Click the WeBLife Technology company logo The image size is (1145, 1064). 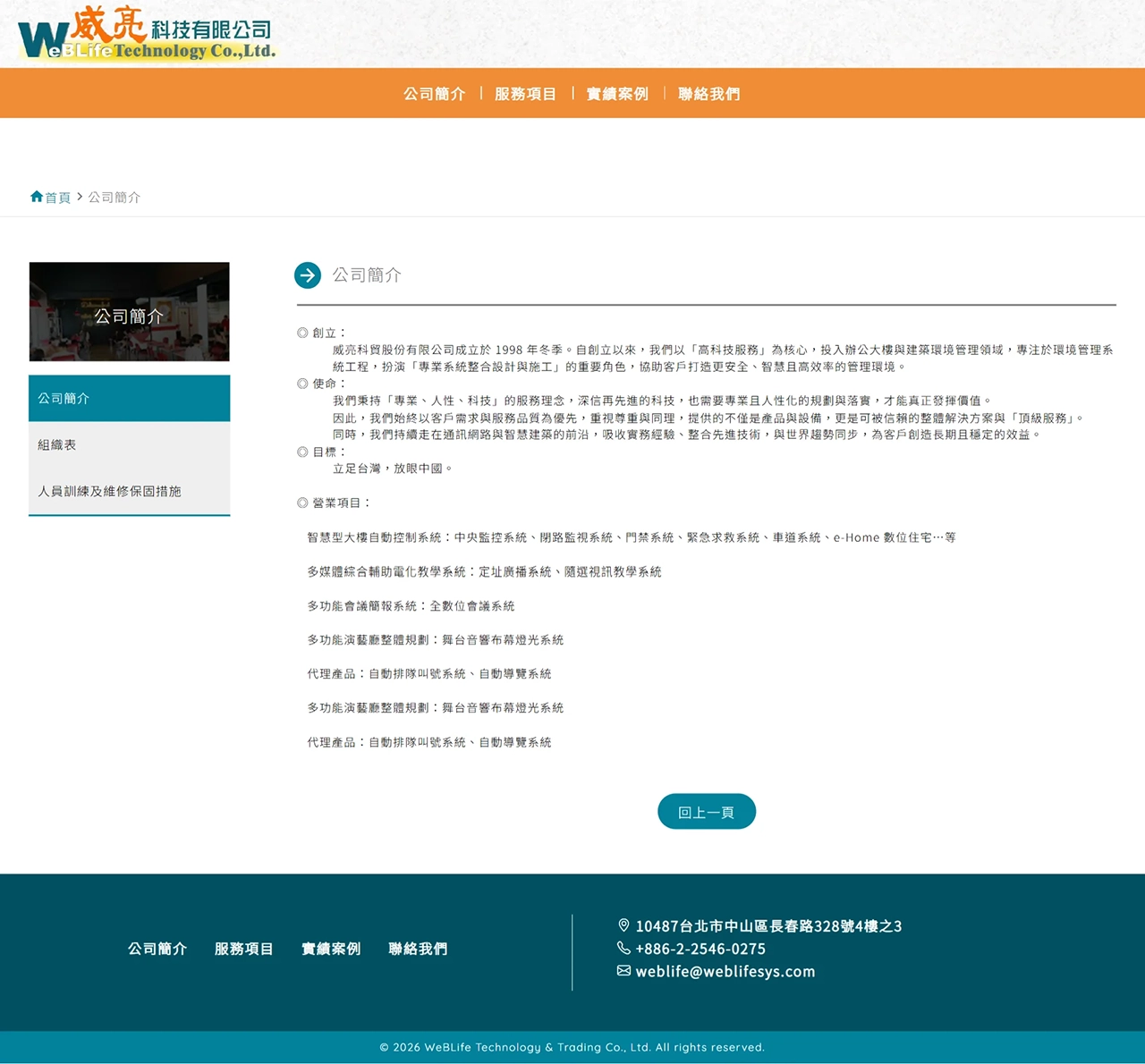(x=147, y=34)
